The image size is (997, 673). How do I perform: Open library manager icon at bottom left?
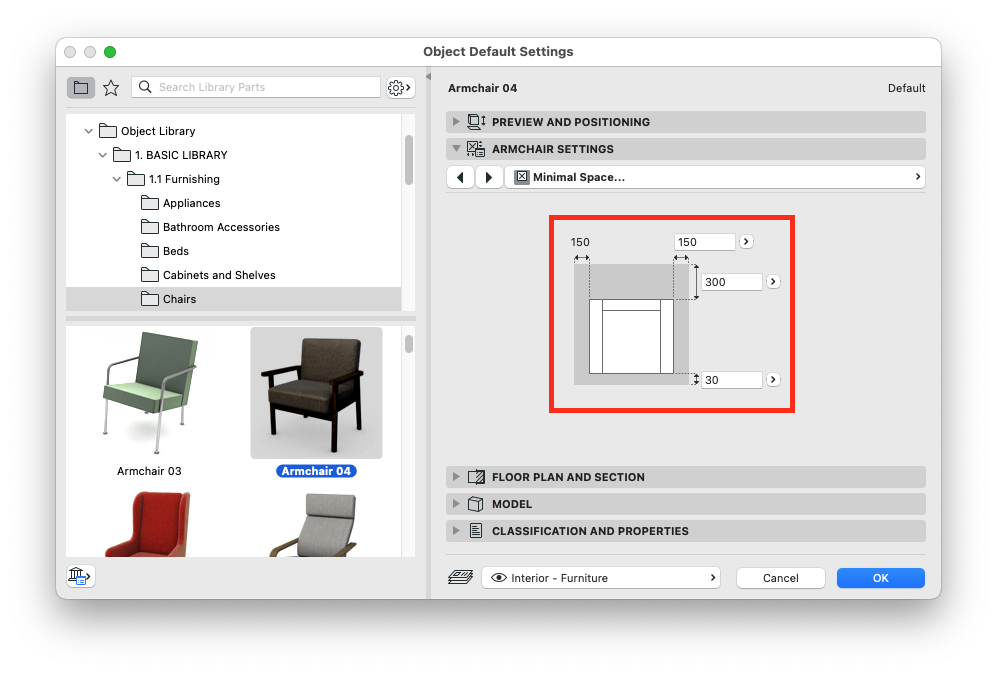80,576
